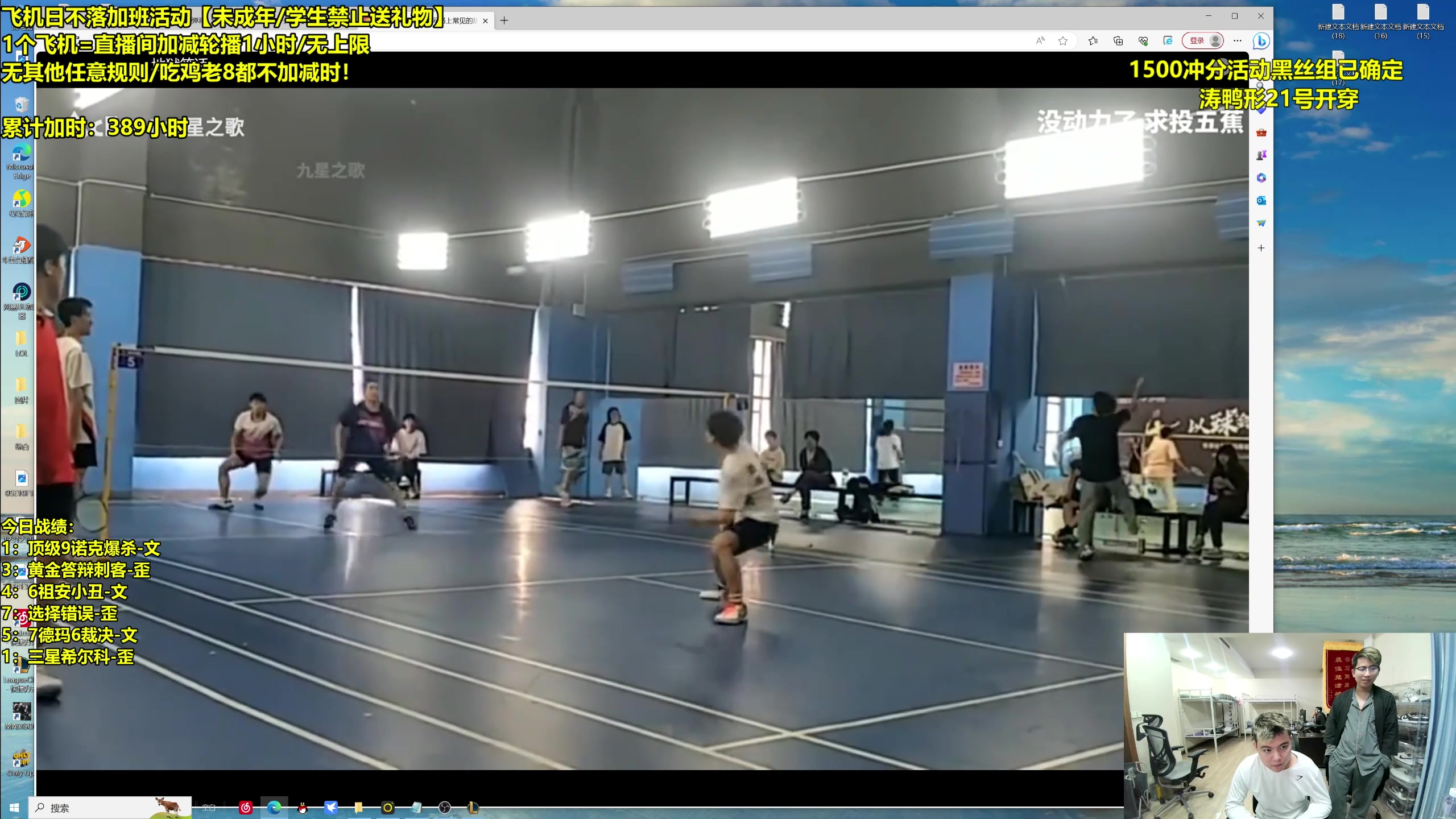Open the yellow-ring camera app on taskbar
The width and height of the screenshot is (1456, 819).
tap(388, 808)
